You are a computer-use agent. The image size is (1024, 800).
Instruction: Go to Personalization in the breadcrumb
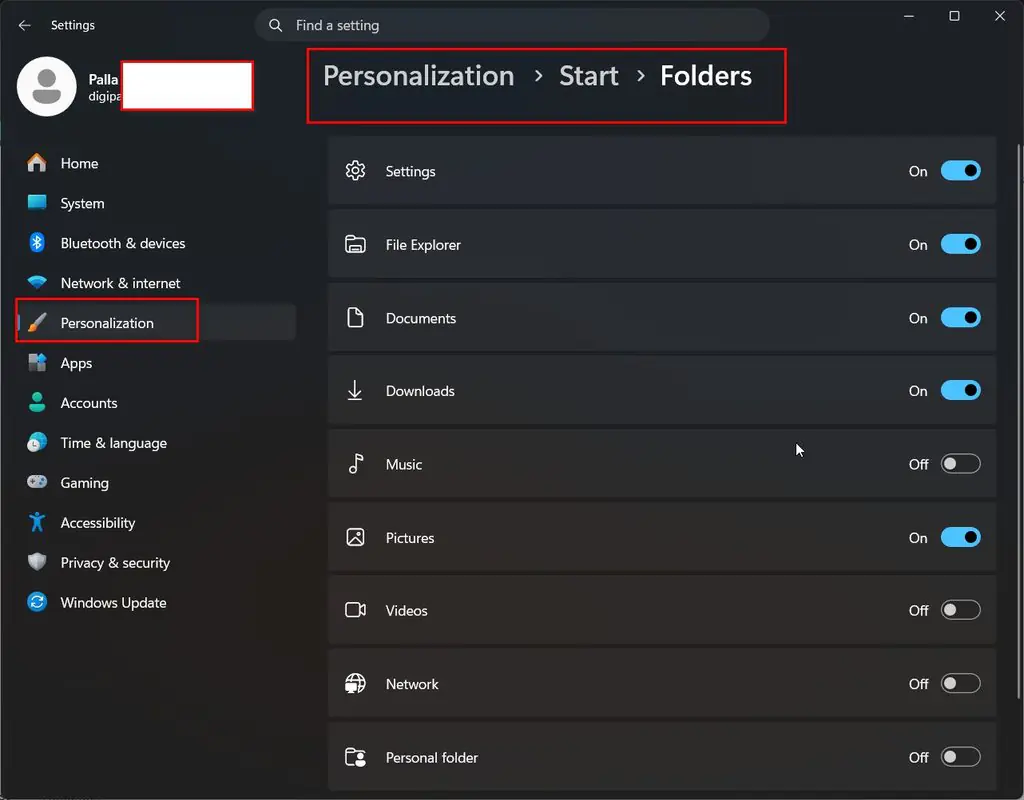tap(419, 76)
